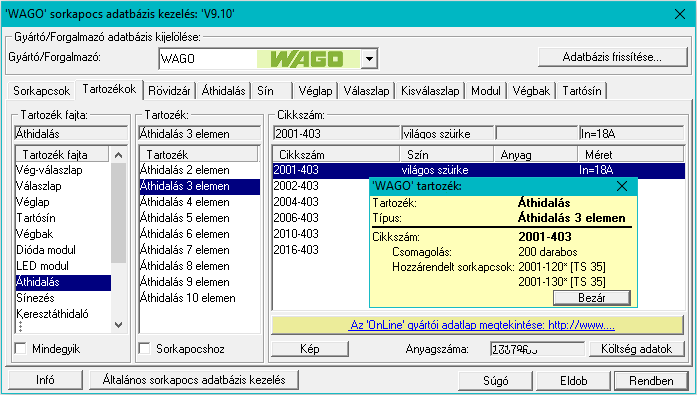697x395 pixels.
Task: Choose LED modul accessory type
Action: point(63,266)
